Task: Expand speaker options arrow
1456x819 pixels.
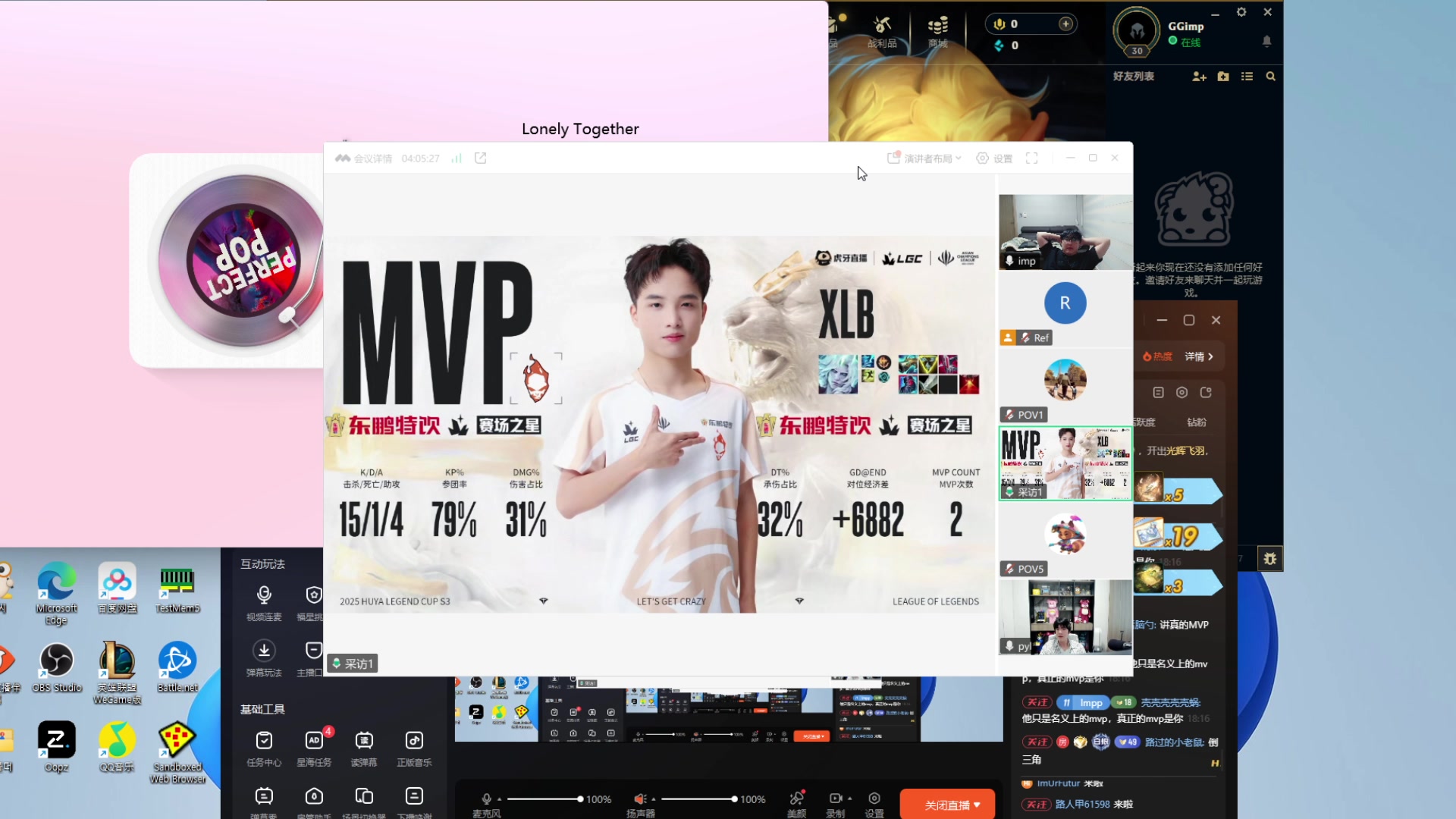Action: 654,799
